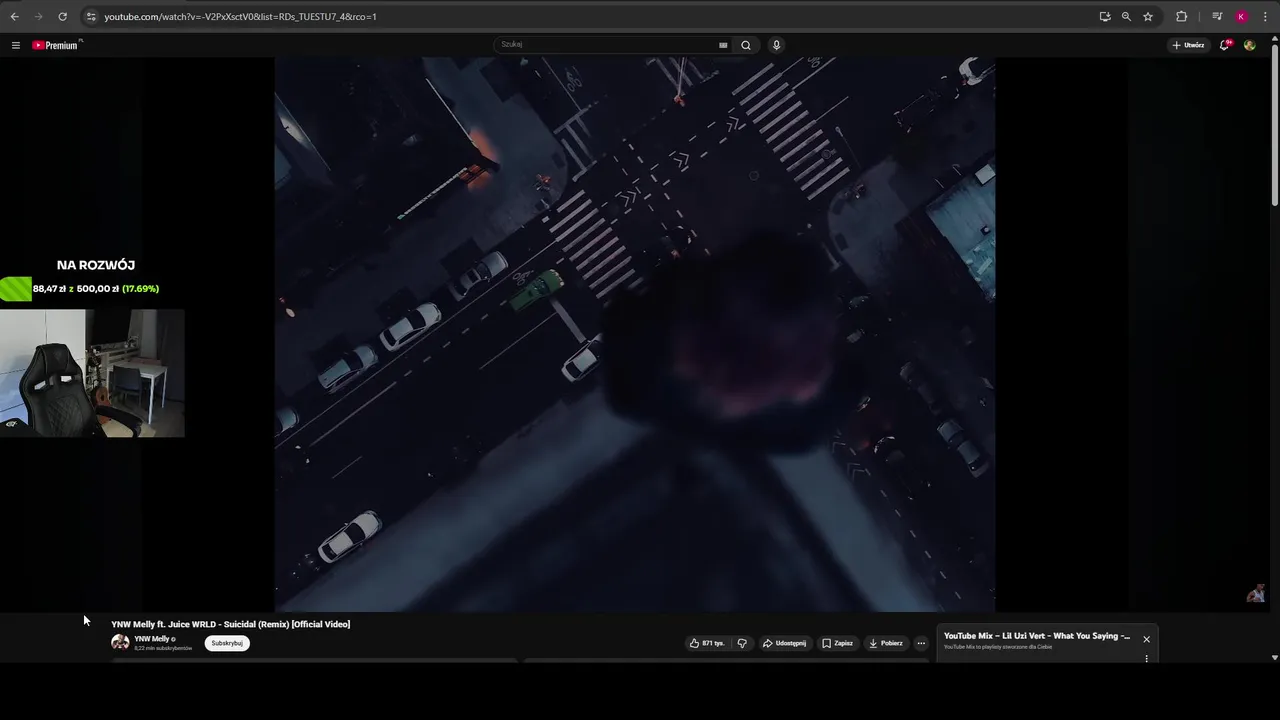Open the YouTube Mix playlist title

coord(1037,636)
